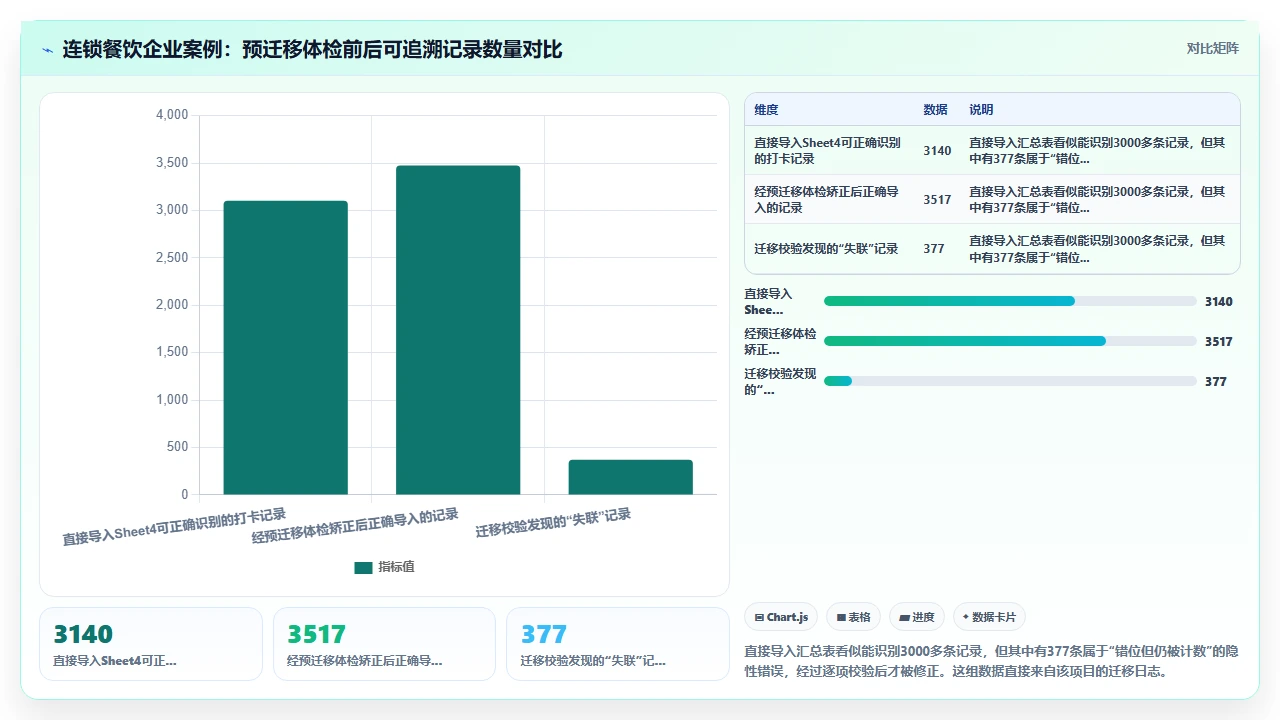Click the progress label 经预迁移体检矫正...

point(780,341)
